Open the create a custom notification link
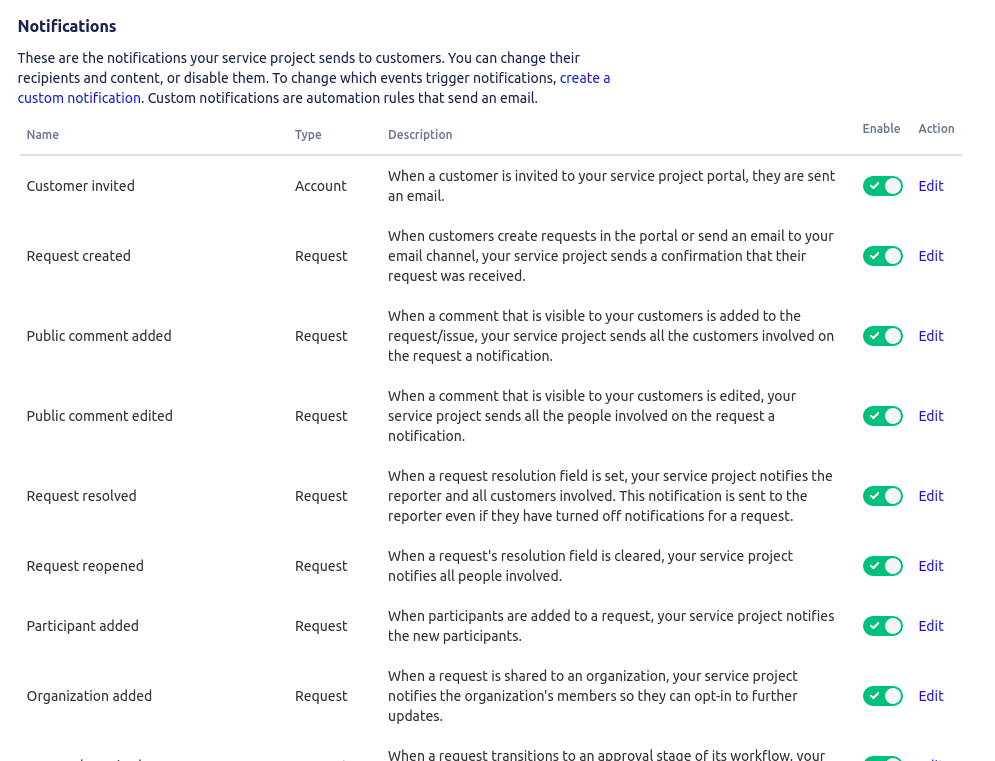The height and width of the screenshot is (761, 995). (584, 78)
